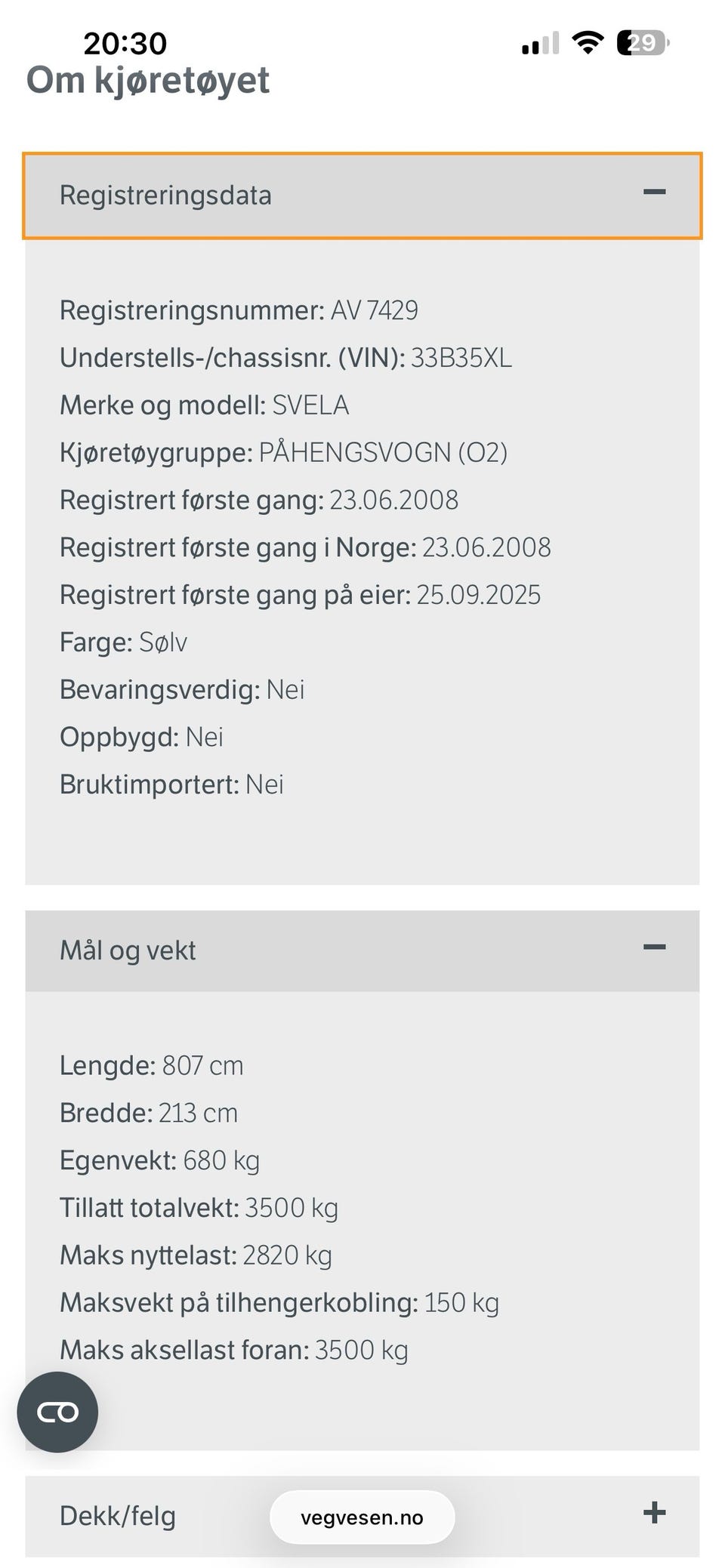
Task: Tap the Om kjøretøyet heading
Action: tap(148, 81)
